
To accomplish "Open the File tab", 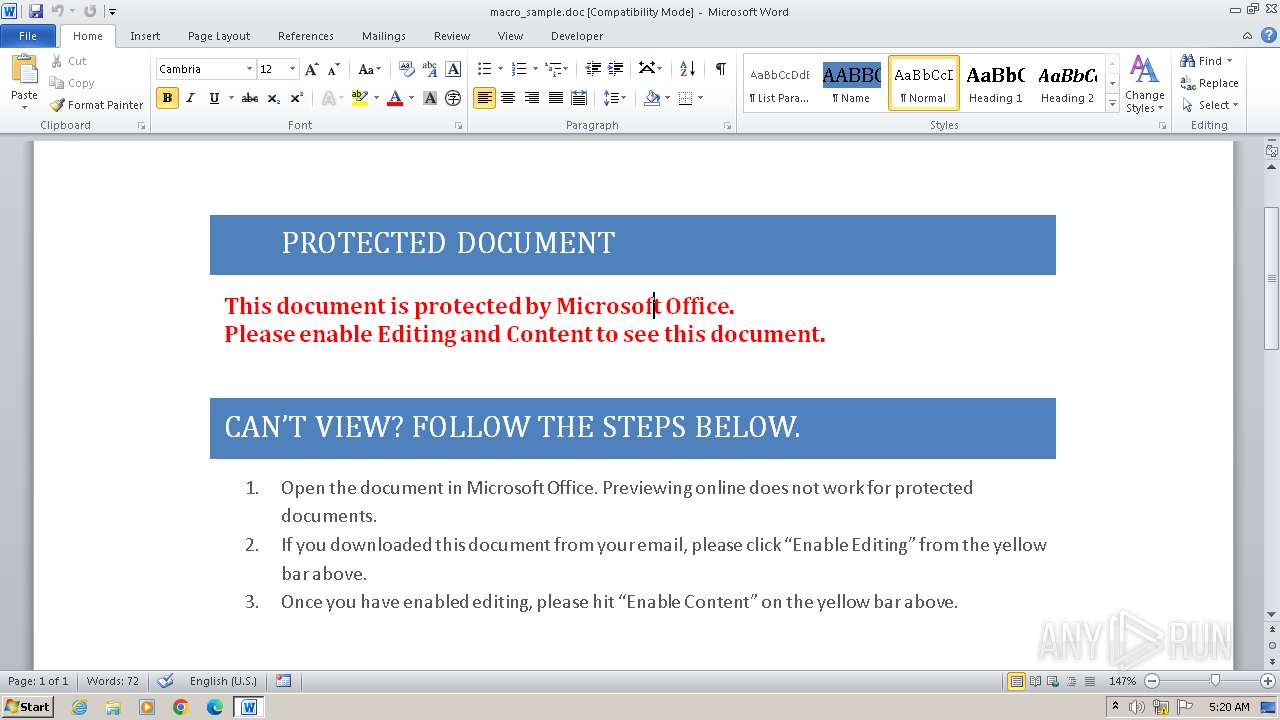I will tap(28, 36).
